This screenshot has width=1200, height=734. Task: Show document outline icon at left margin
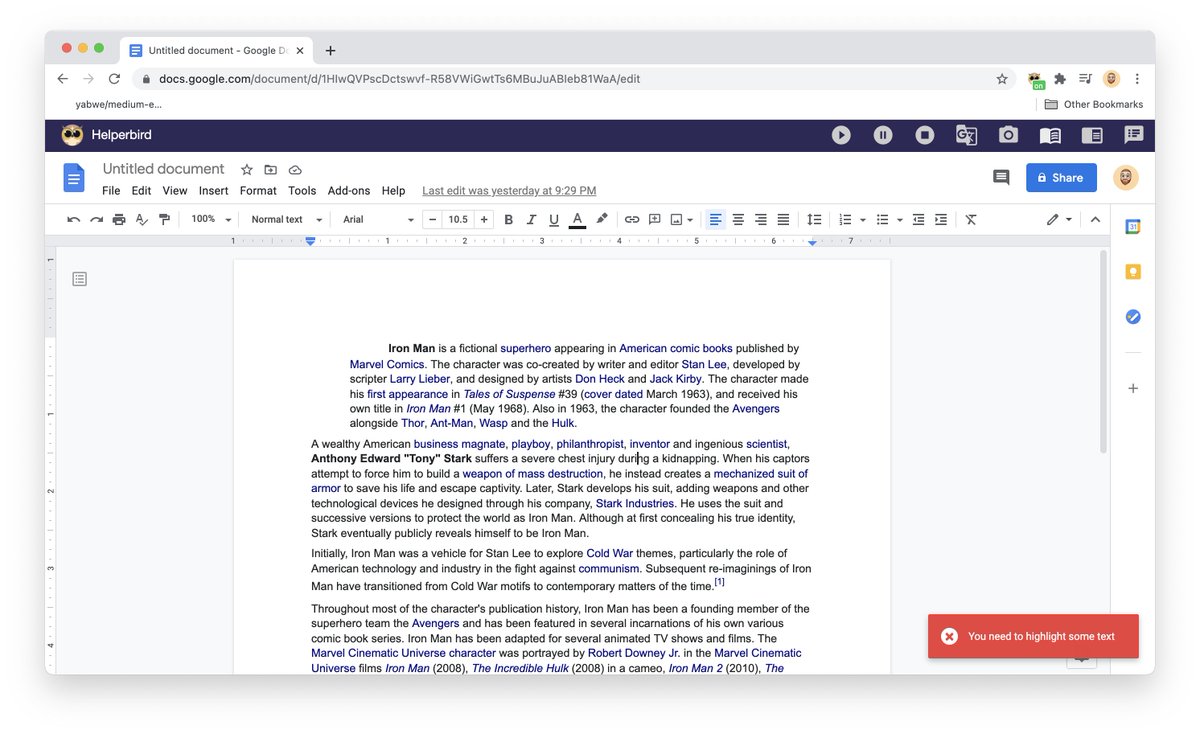pos(80,279)
